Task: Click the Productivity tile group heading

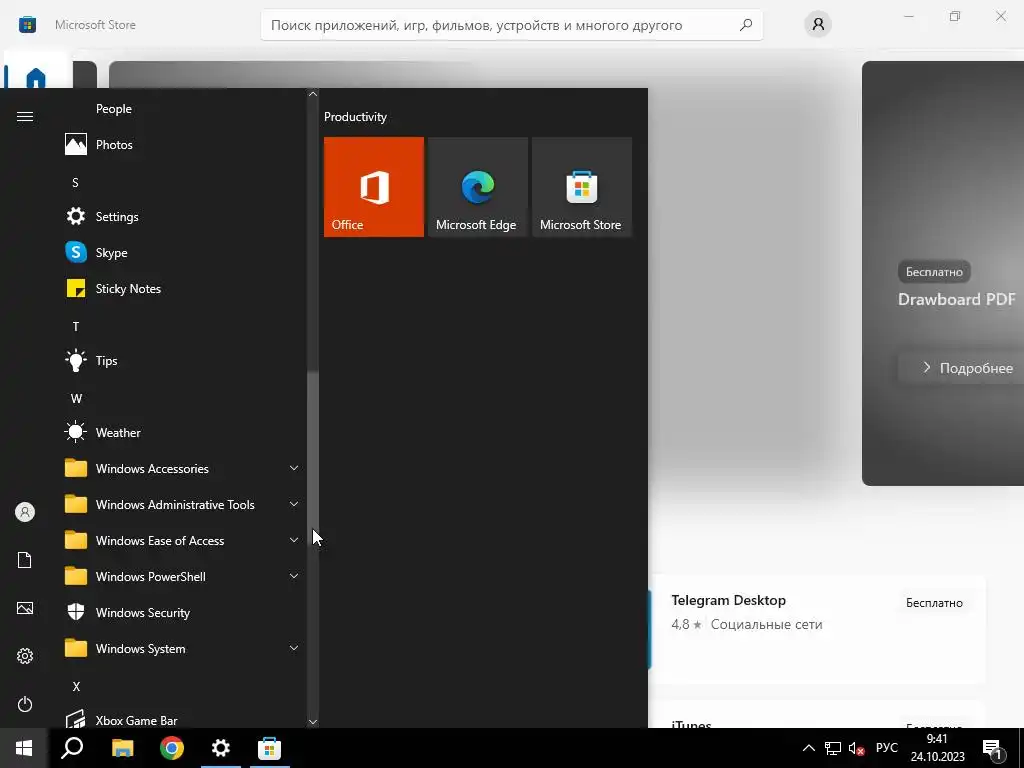Action: [x=355, y=117]
